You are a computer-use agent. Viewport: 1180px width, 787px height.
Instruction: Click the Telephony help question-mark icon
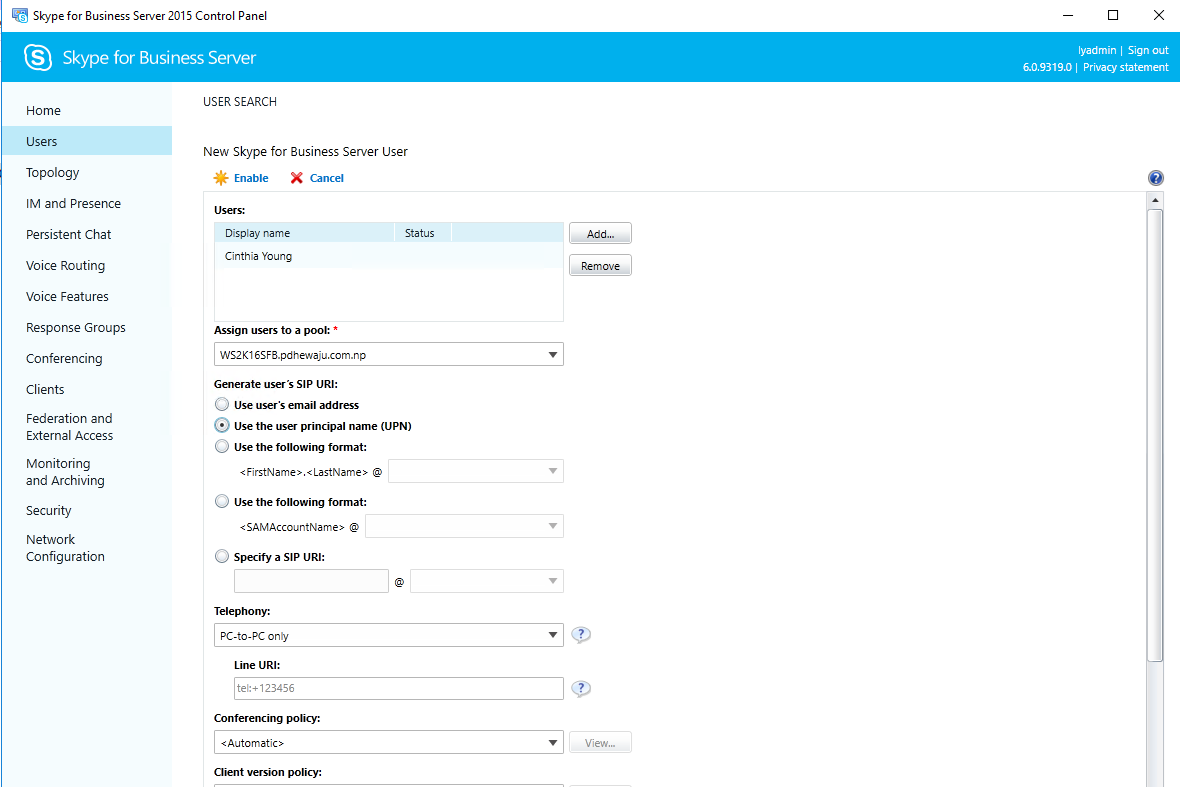click(x=581, y=634)
